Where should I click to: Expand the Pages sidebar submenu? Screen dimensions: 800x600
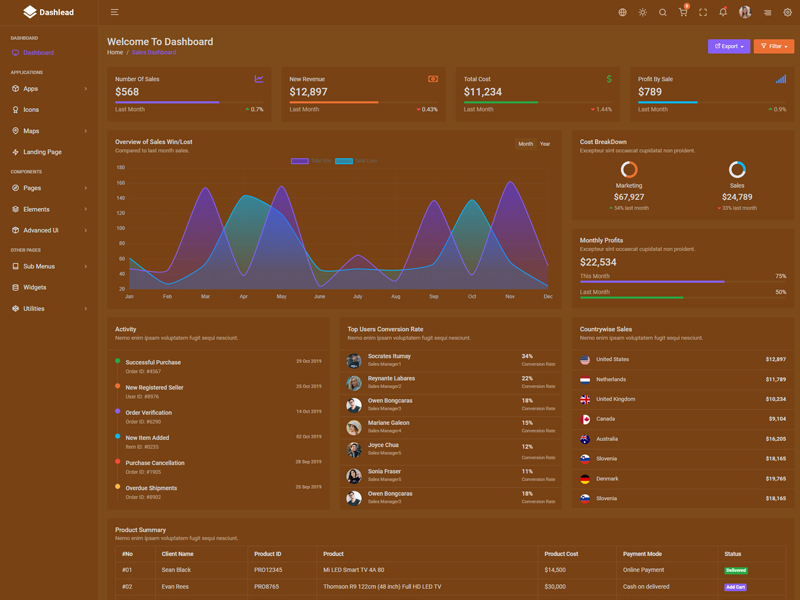pyautogui.click(x=49, y=188)
